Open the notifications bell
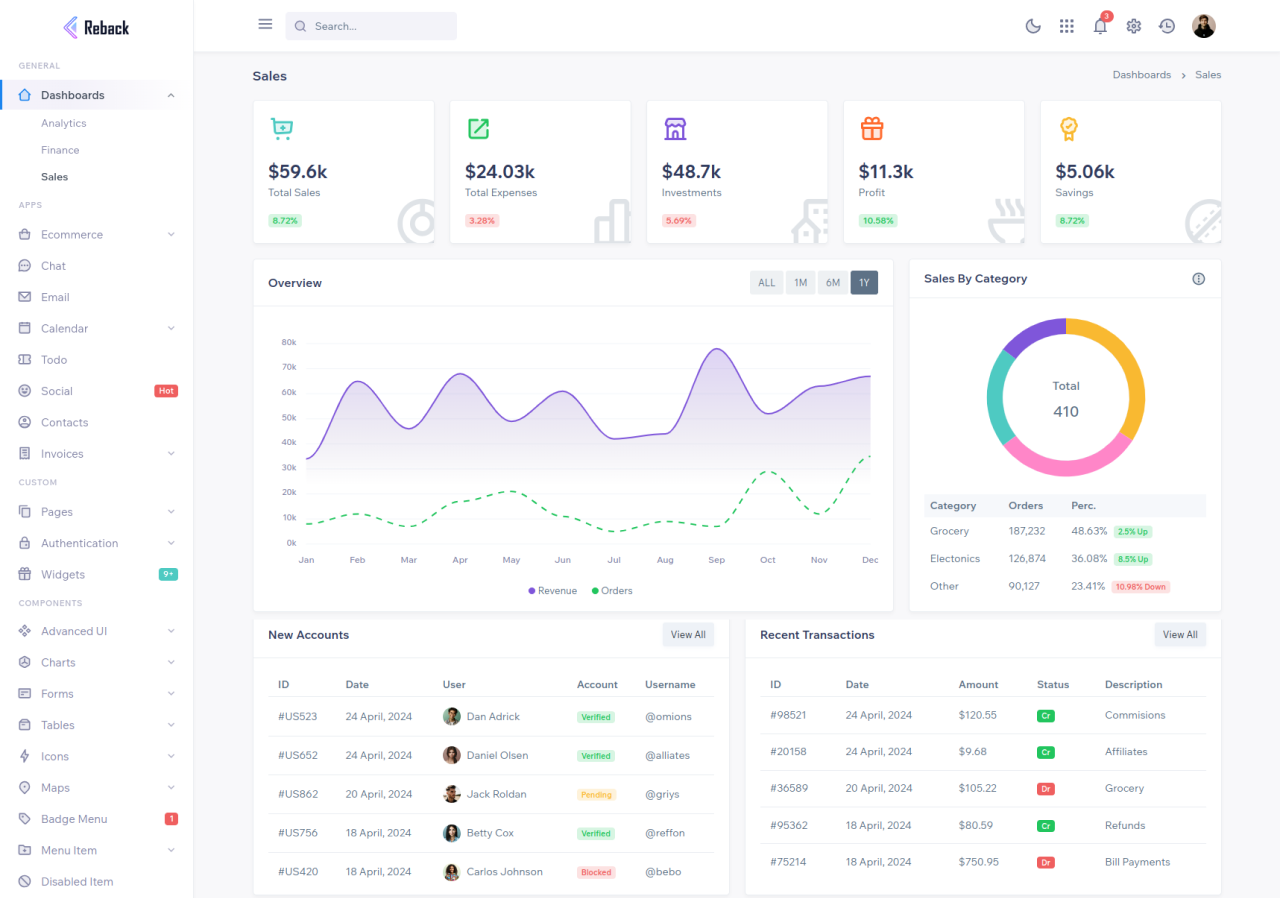This screenshot has height=898, width=1280. point(1100,26)
